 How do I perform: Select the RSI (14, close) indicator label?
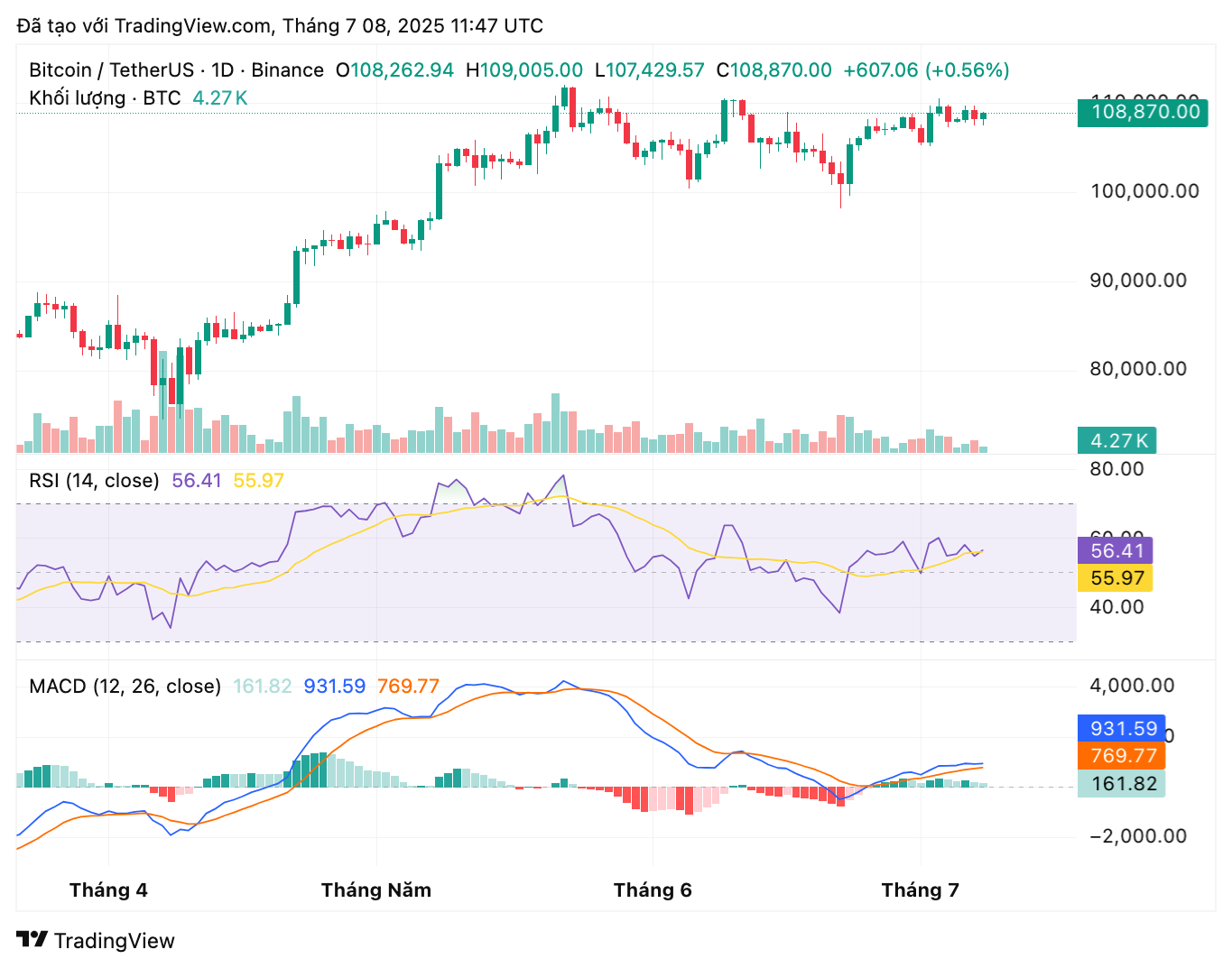pyautogui.click(x=94, y=481)
